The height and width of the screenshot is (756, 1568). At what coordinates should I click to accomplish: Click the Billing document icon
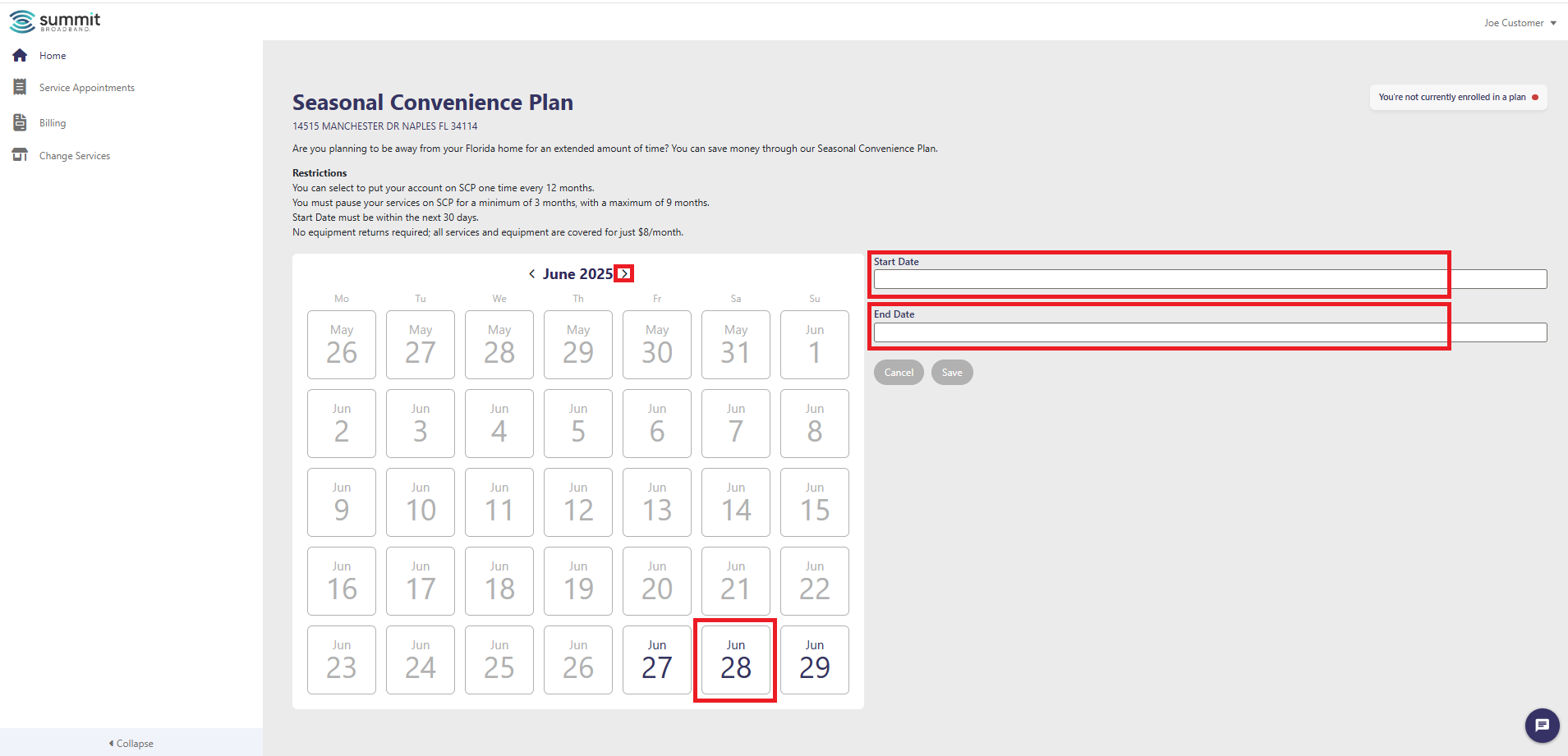click(20, 122)
